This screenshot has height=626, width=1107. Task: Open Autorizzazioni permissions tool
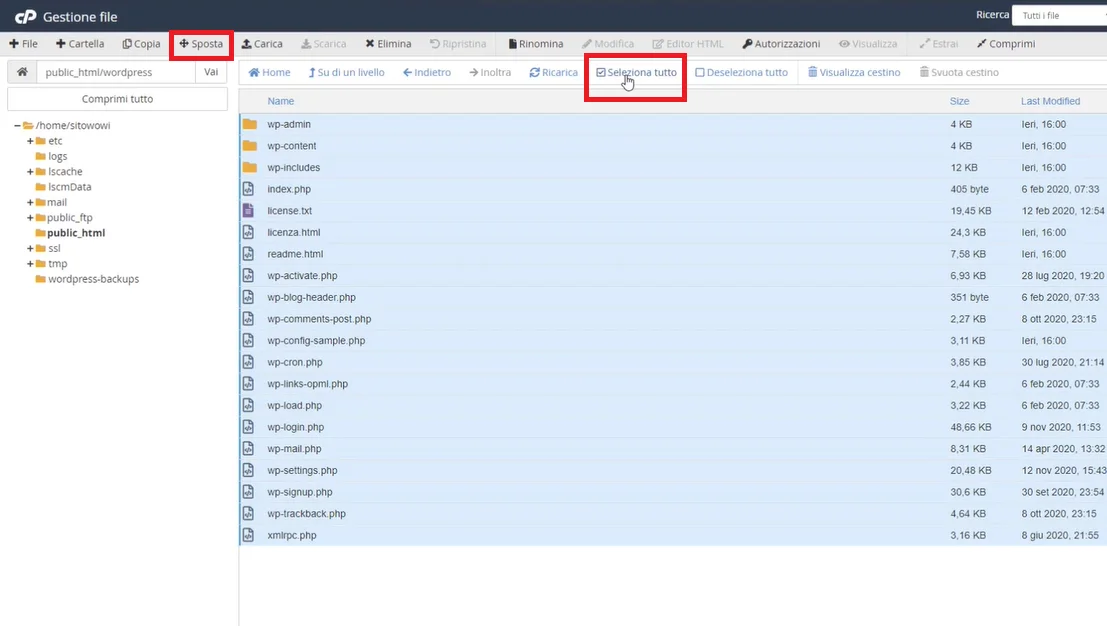(782, 44)
